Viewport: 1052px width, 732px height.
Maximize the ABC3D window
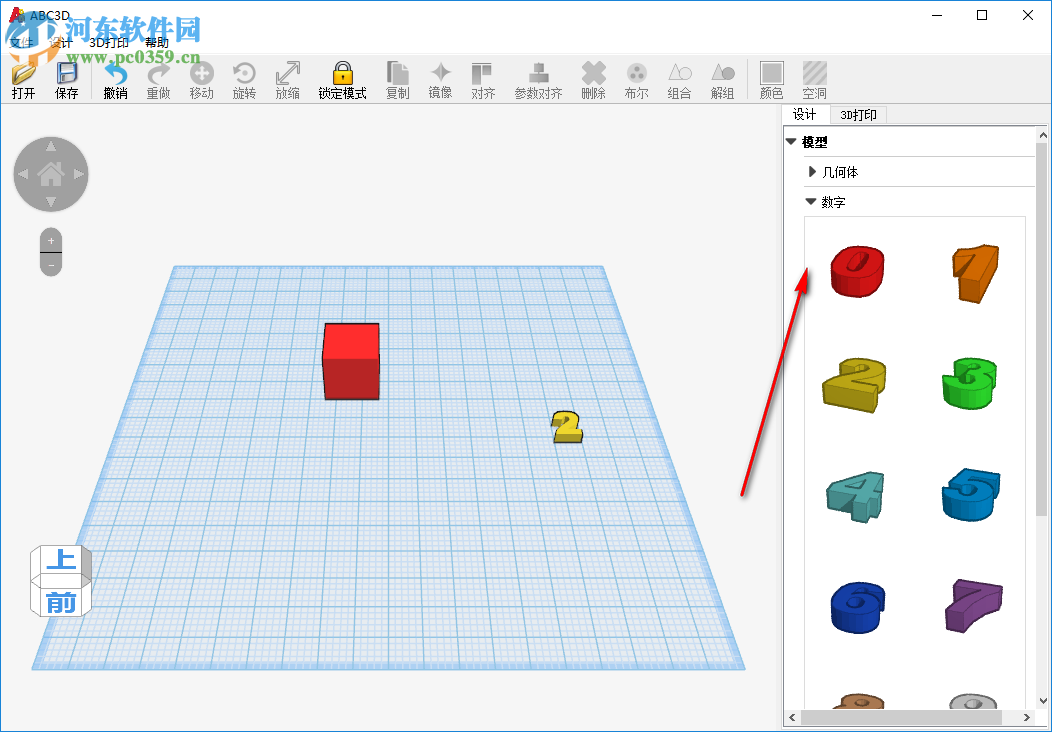(982, 15)
